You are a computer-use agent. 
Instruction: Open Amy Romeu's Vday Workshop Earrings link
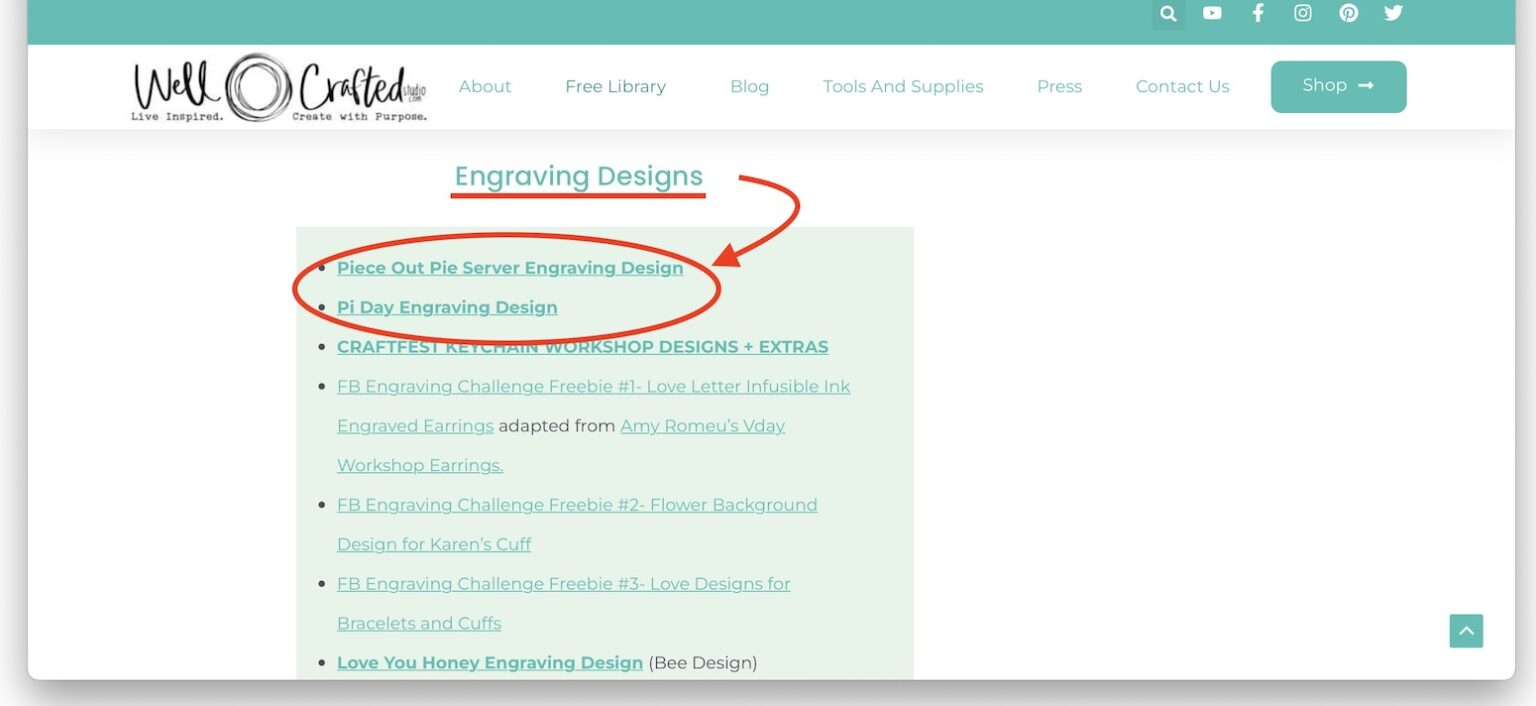click(x=701, y=425)
